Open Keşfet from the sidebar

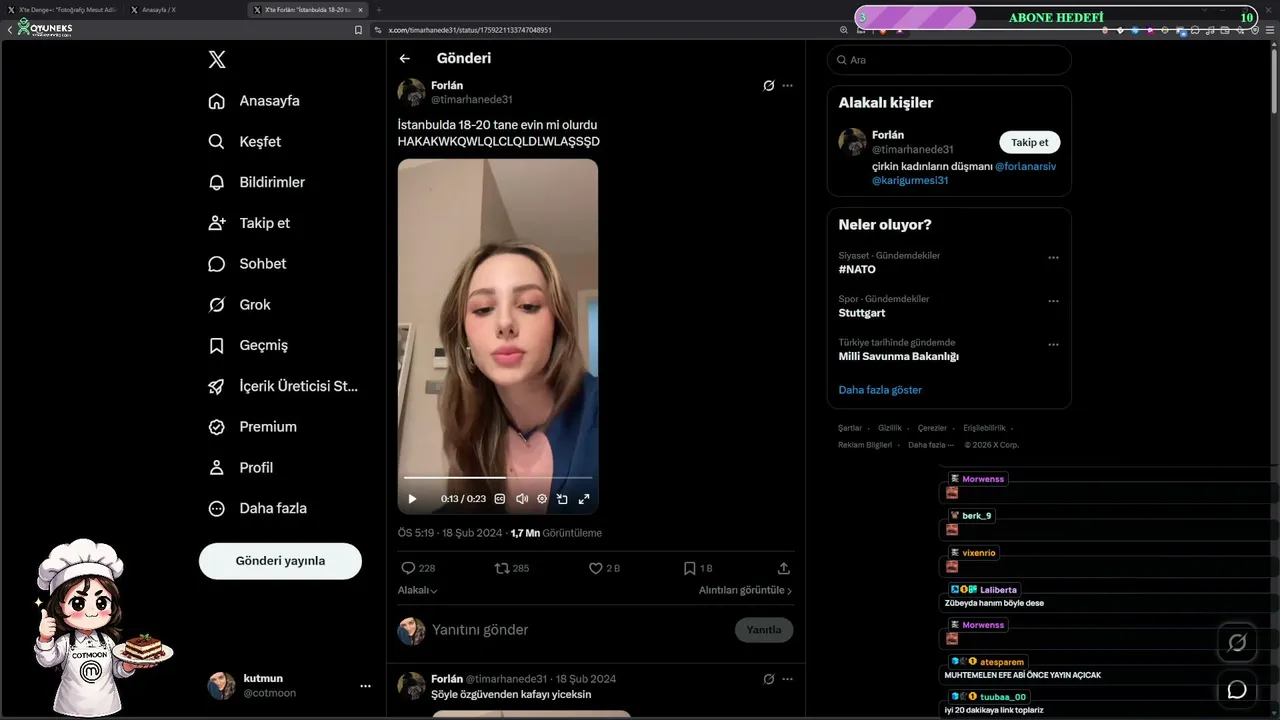coord(244,142)
